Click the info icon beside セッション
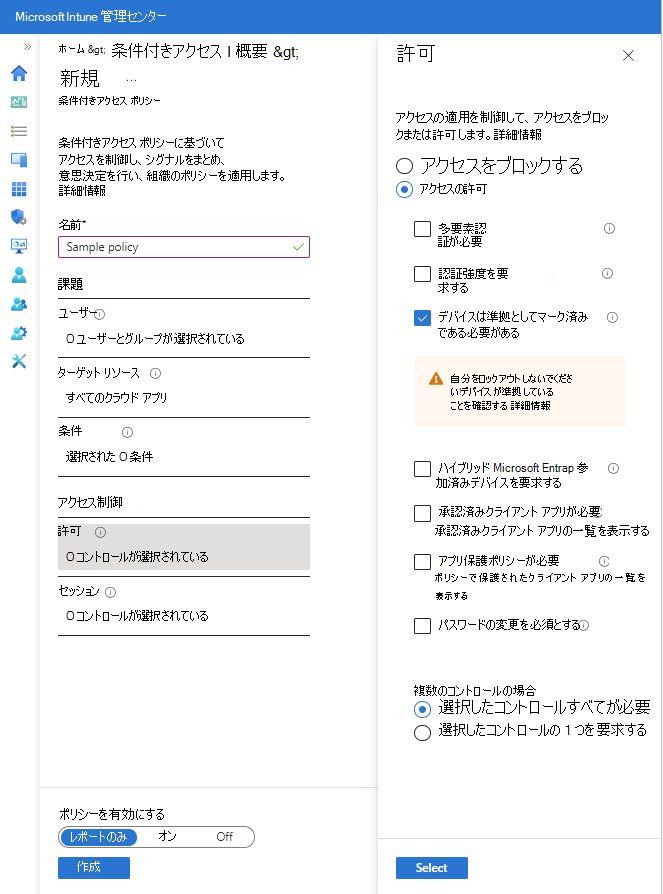 point(111,592)
